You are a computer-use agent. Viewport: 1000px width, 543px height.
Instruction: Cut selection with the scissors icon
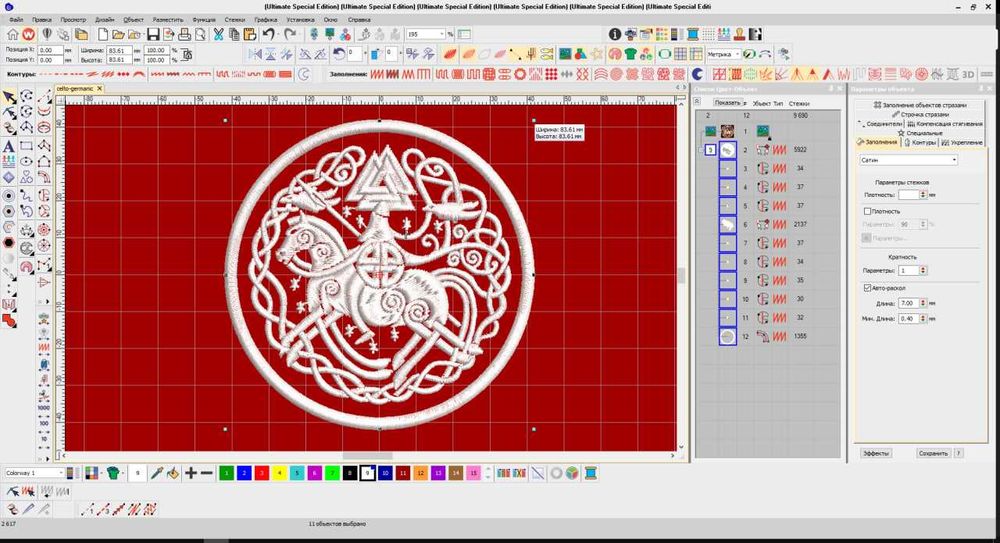point(218,34)
